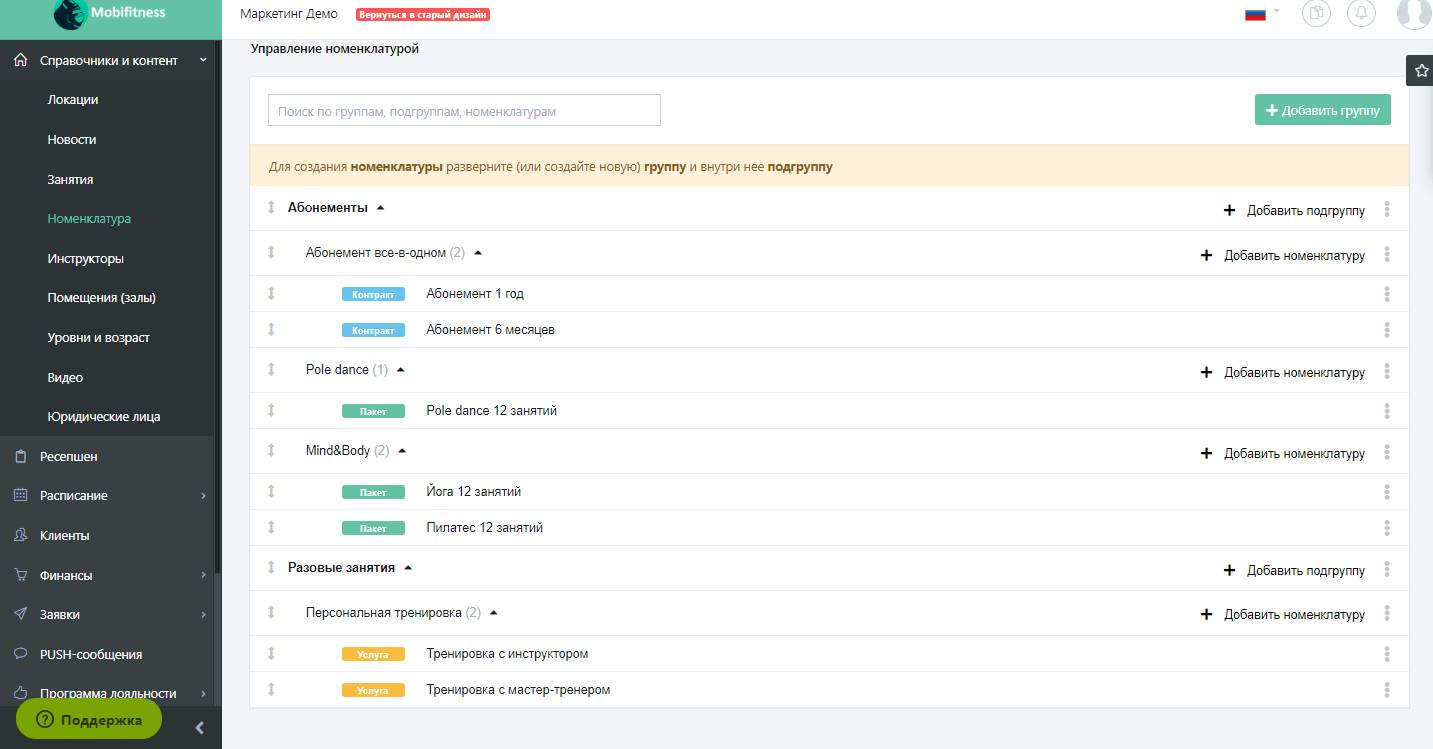Open the three-dot menu for Разовые занятия group
This screenshot has height=749, width=1433.
pyautogui.click(x=1387, y=569)
